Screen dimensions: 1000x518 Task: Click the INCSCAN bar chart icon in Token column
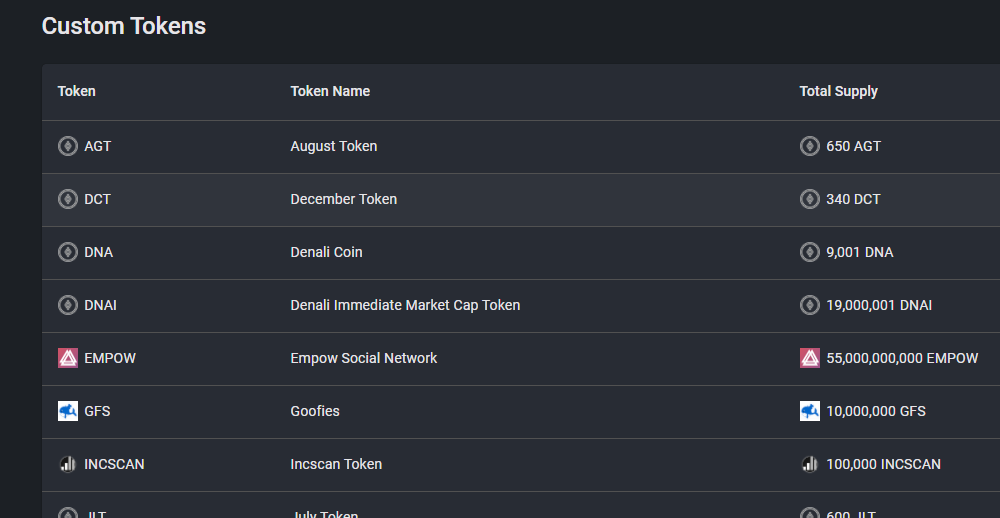point(68,464)
